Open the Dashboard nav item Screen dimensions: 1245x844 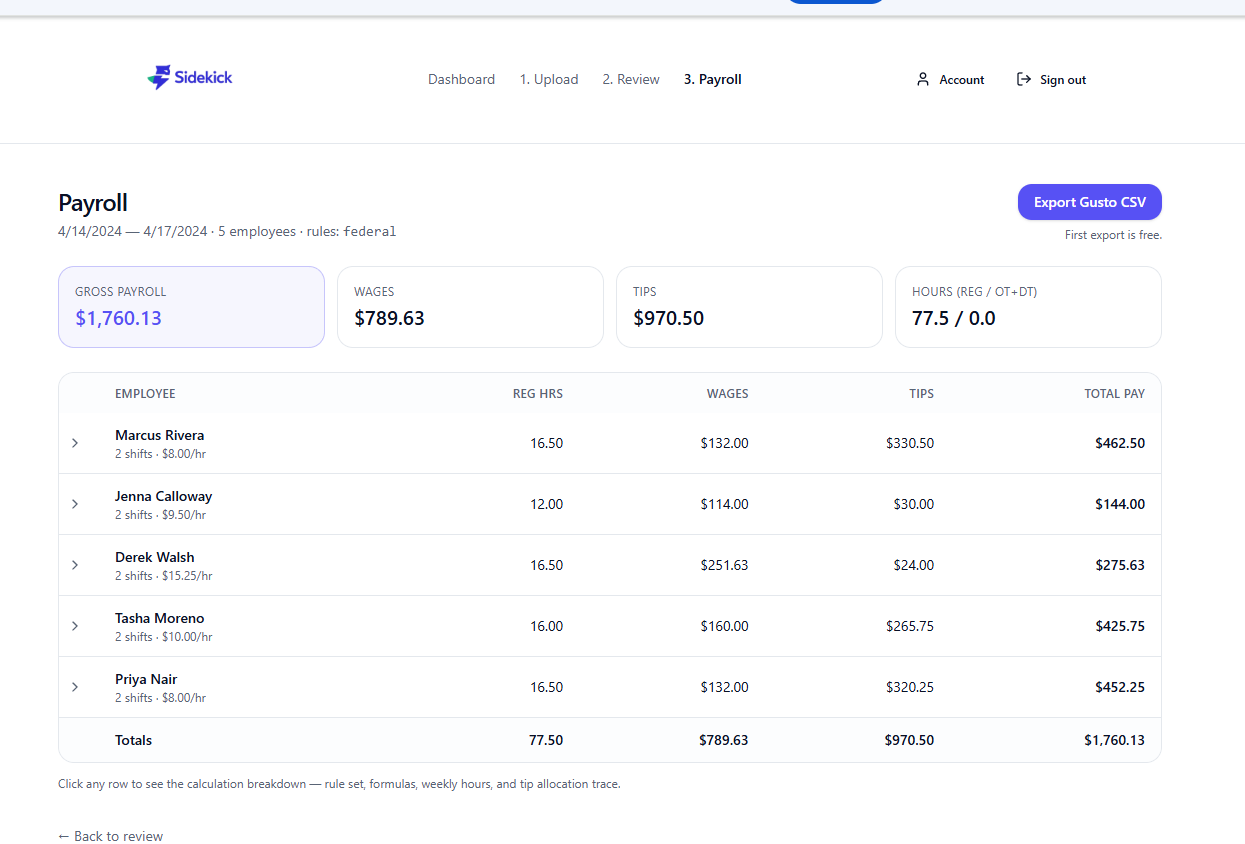[461, 79]
